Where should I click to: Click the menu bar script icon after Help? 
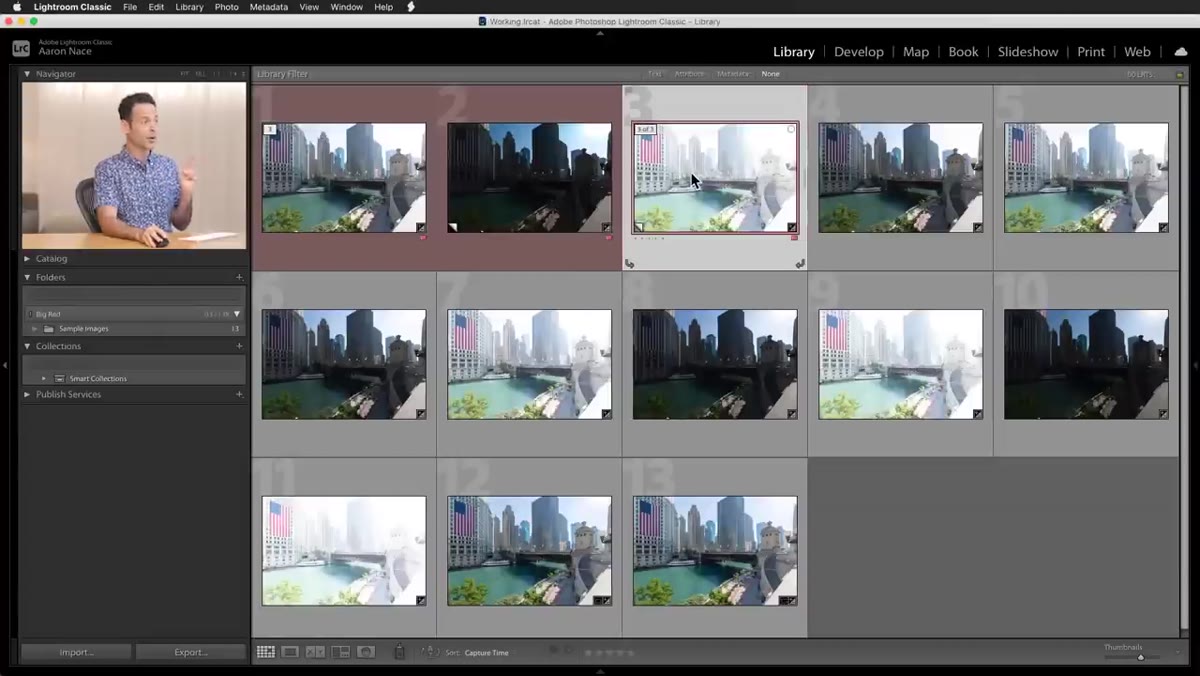[x=411, y=7]
